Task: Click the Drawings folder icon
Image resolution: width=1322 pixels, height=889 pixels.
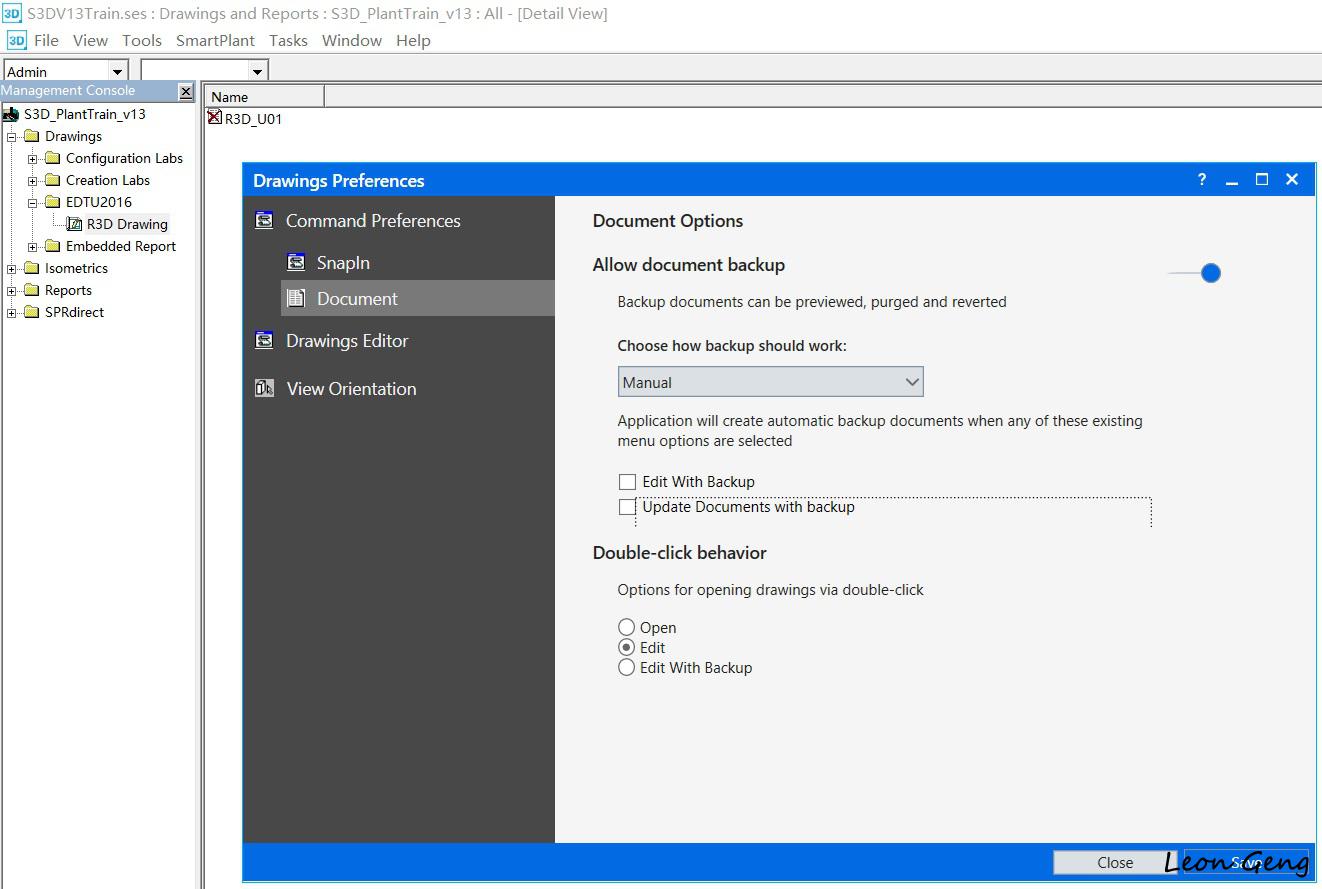Action: [x=31, y=136]
